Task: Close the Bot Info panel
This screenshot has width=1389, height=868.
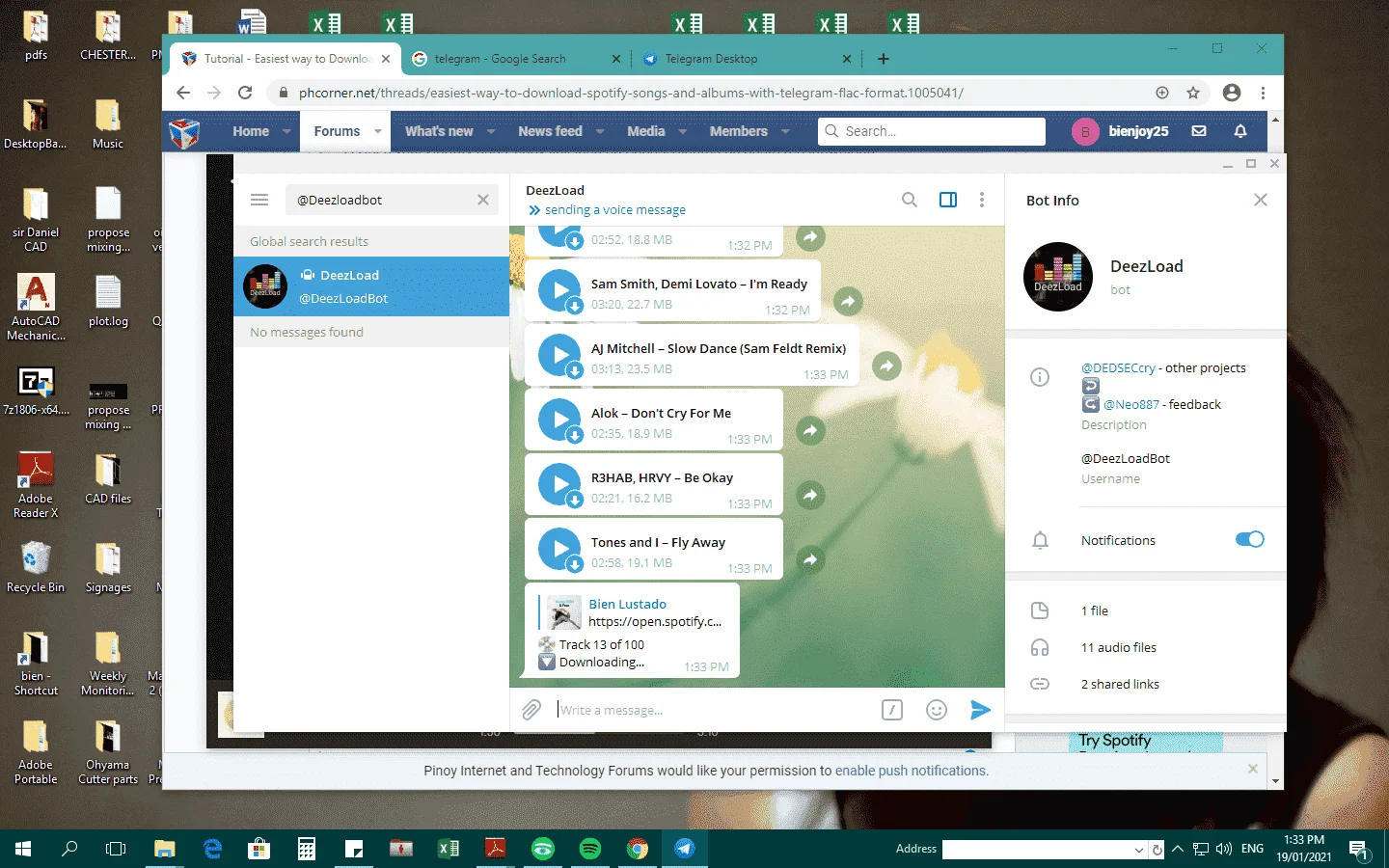Action: [1261, 200]
